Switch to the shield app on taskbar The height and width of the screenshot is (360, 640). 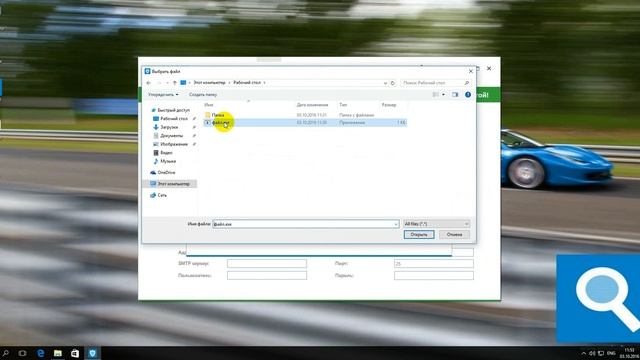pos(93,353)
